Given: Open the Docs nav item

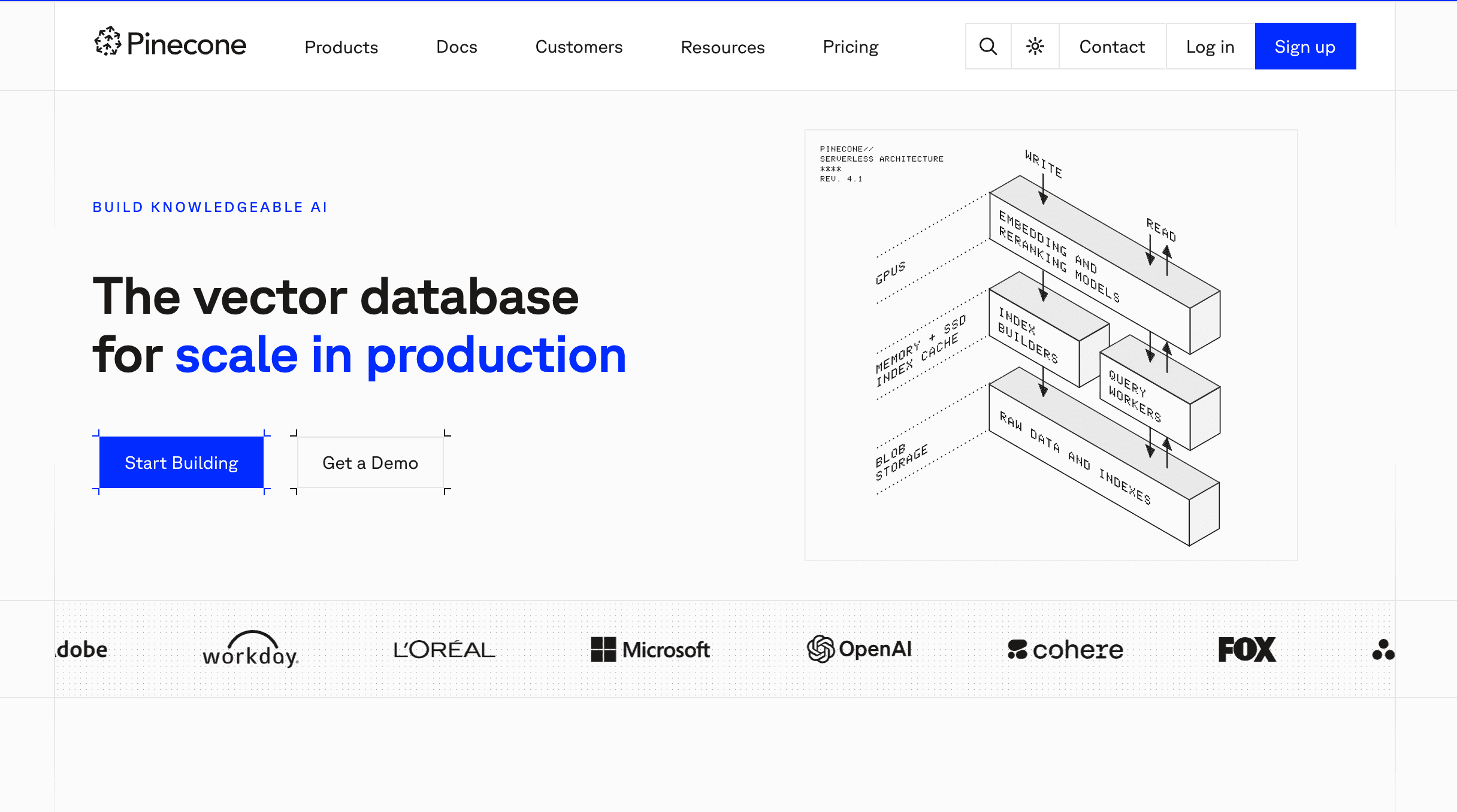Looking at the screenshot, I should coord(457,47).
